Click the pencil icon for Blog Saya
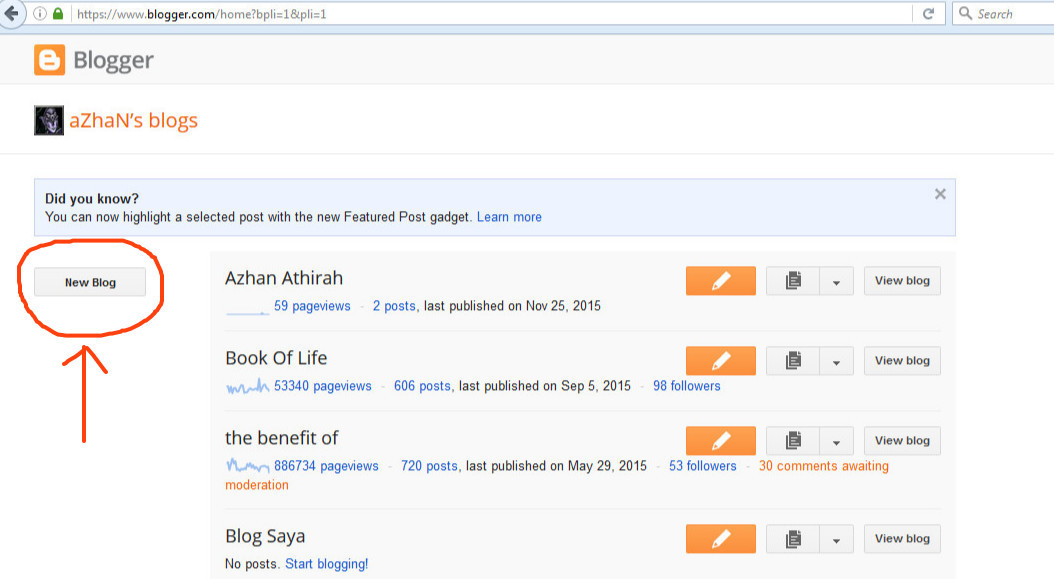This screenshot has height=579, width=1054. click(720, 539)
